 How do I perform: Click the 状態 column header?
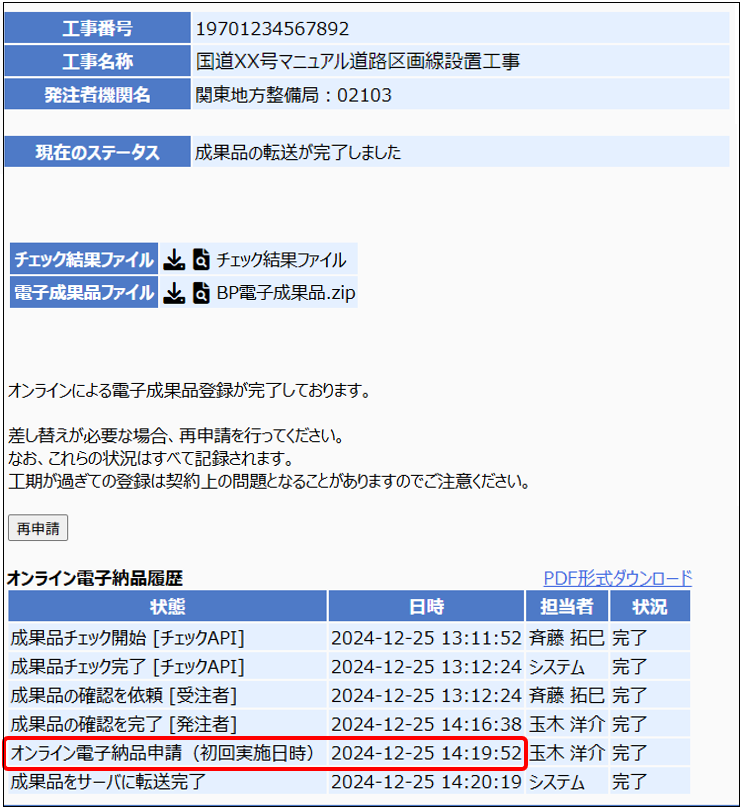167,607
